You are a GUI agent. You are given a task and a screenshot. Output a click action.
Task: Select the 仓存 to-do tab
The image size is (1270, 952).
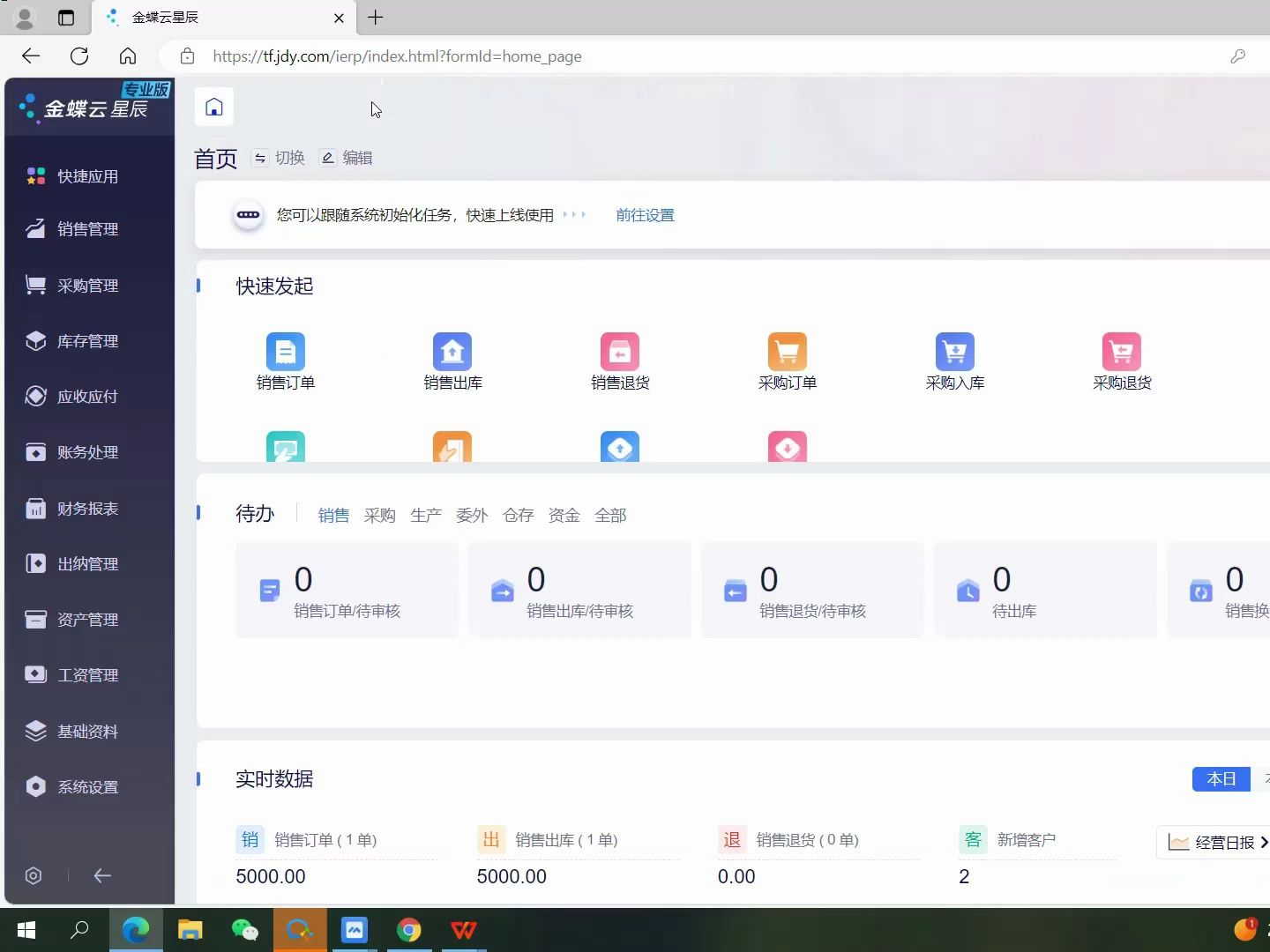click(519, 515)
